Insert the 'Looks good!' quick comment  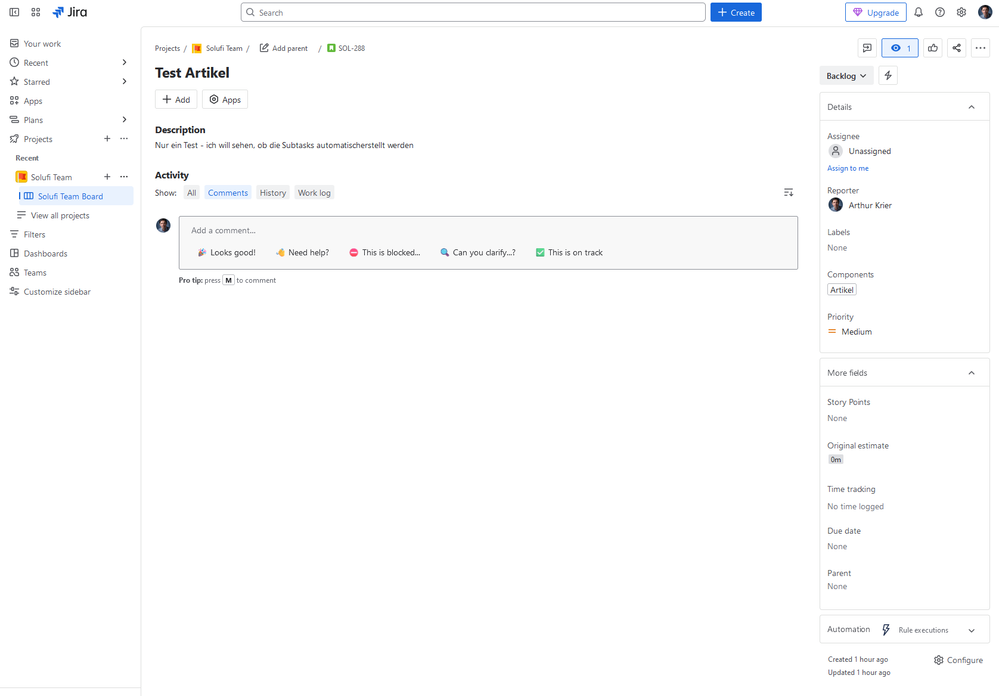pos(227,252)
